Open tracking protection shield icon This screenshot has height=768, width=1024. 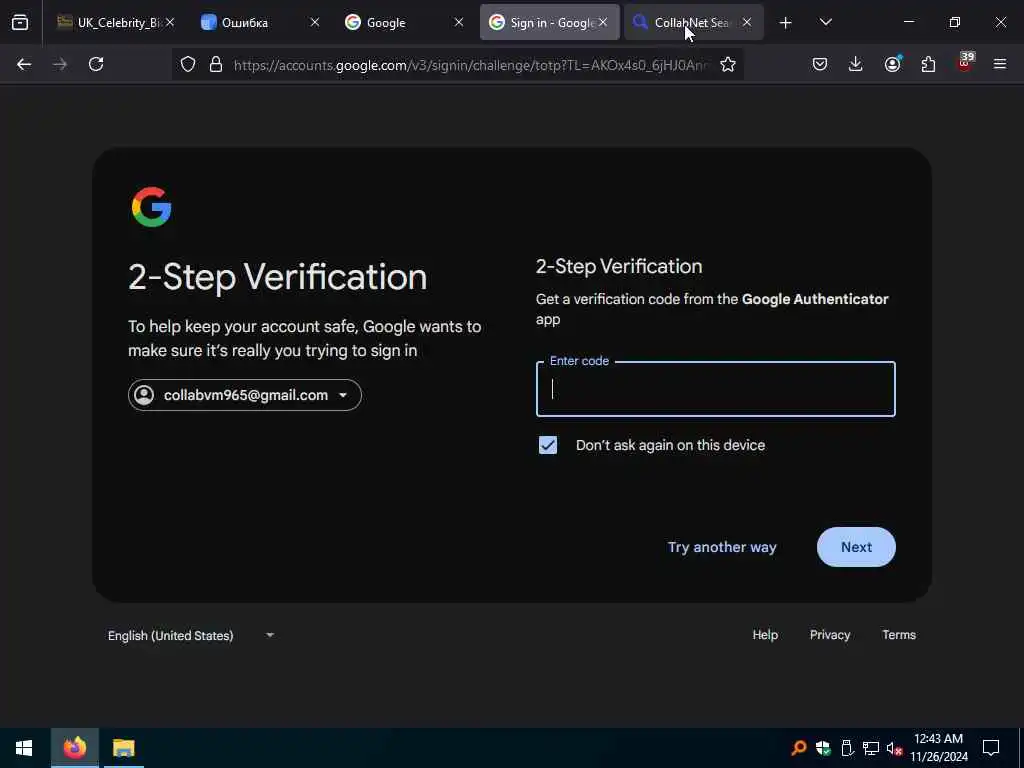[188, 64]
